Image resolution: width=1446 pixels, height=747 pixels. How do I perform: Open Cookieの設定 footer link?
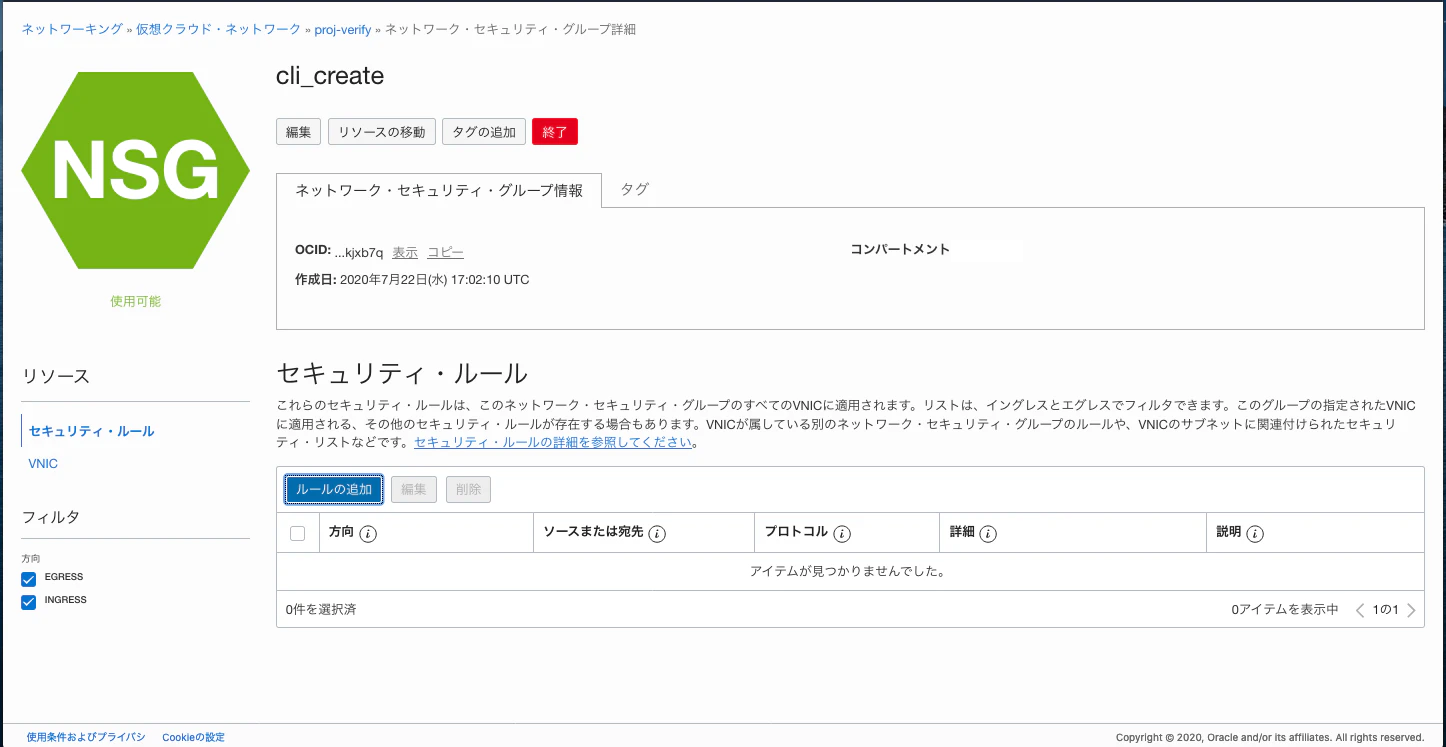click(x=193, y=737)
